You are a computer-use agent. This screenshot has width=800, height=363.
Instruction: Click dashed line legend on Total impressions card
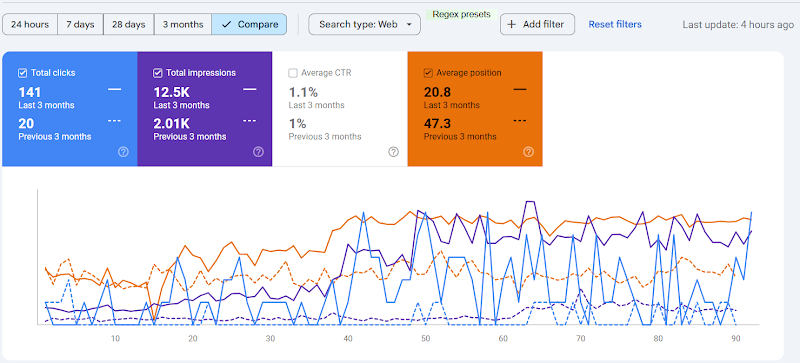click(x=249, y=120)
